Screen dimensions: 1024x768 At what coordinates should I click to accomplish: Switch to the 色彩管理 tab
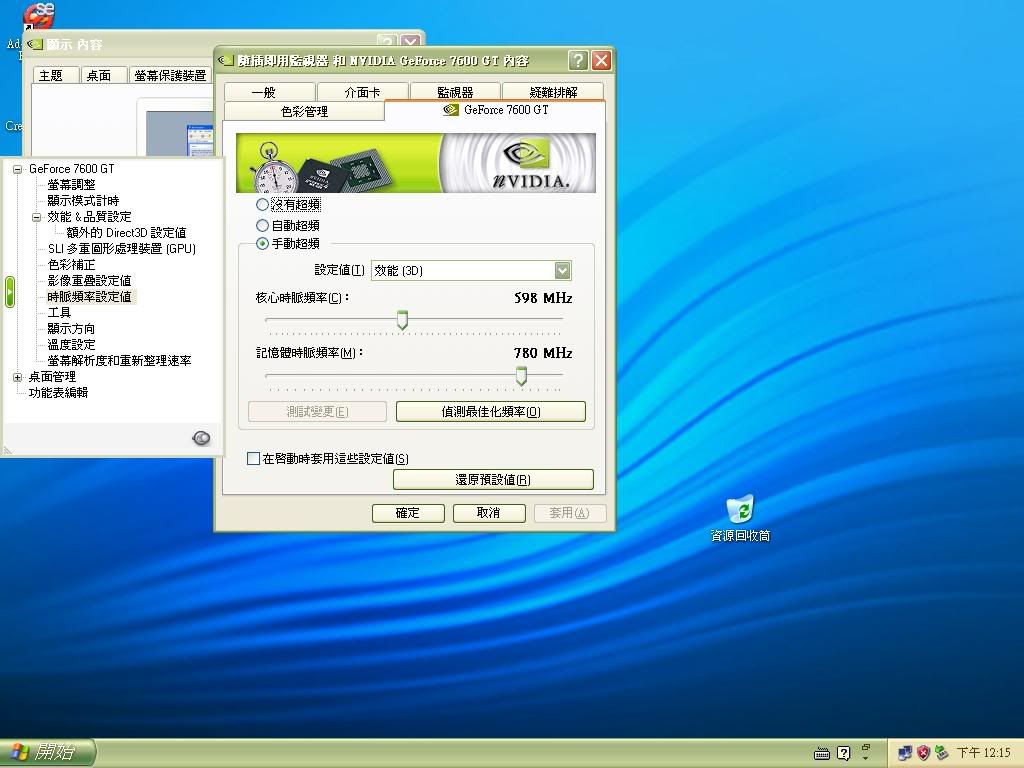[304, 111]
